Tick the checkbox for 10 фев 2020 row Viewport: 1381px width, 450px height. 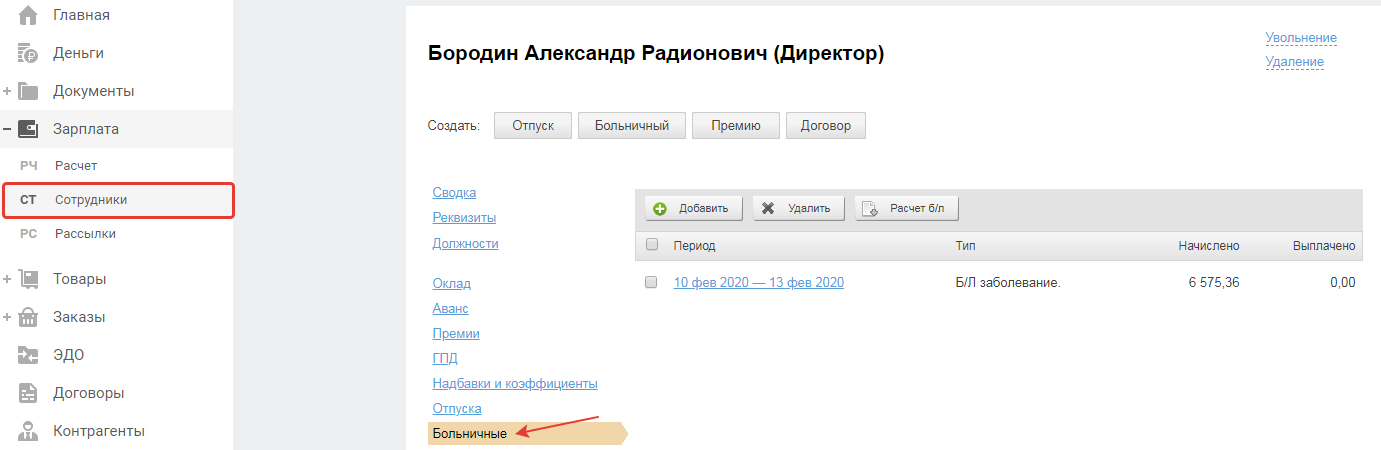[651, 283]
